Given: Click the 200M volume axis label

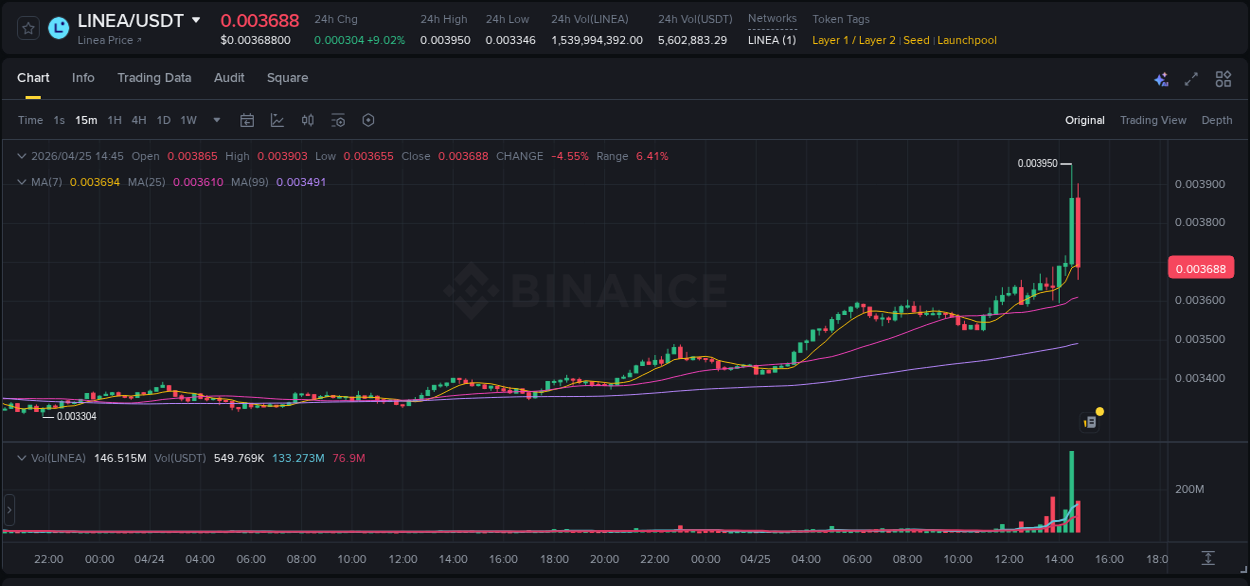Looking at the screenshot, I should point(1190,489).
